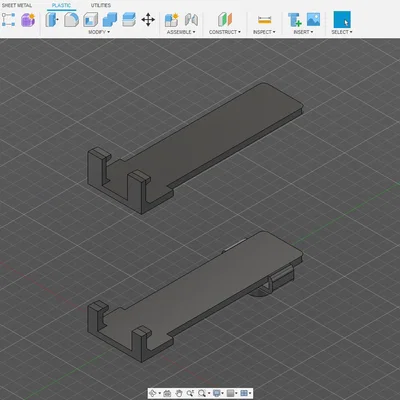Choose the Fillet tool in Modify
400x400 pixels.
(x=71, y=20)
